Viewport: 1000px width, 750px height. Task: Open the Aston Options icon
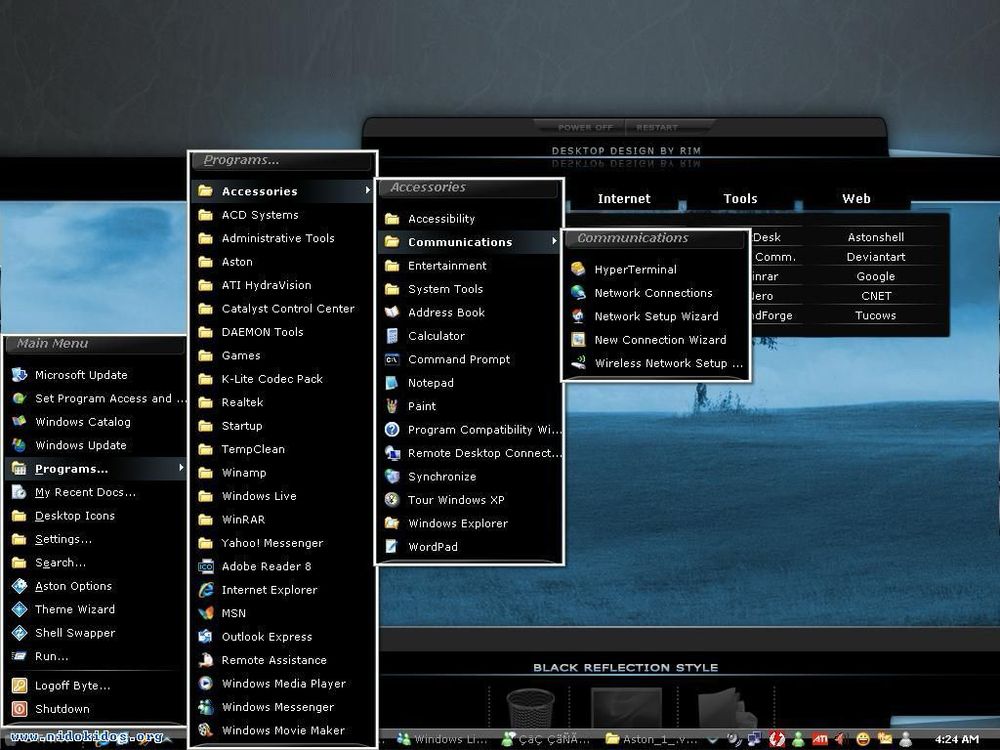[x=19, y=586]
